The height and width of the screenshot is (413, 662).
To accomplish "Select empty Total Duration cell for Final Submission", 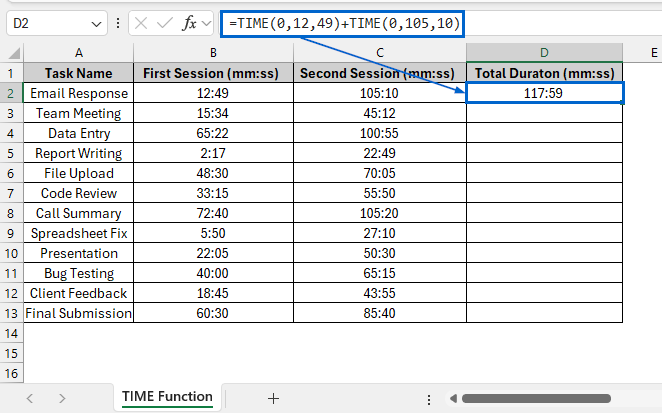I will (544, 313).
